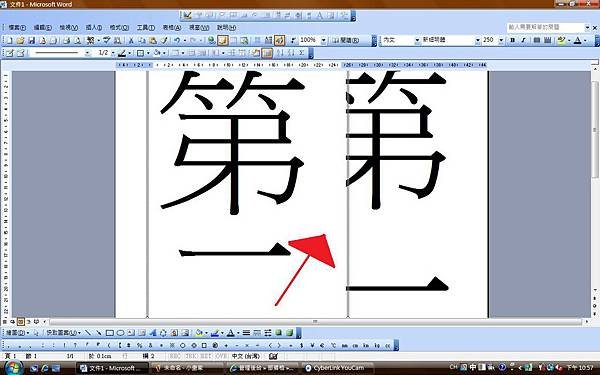
Task: Open dash style options on the drawing toolbar
Action: click(x=257, y=333)
